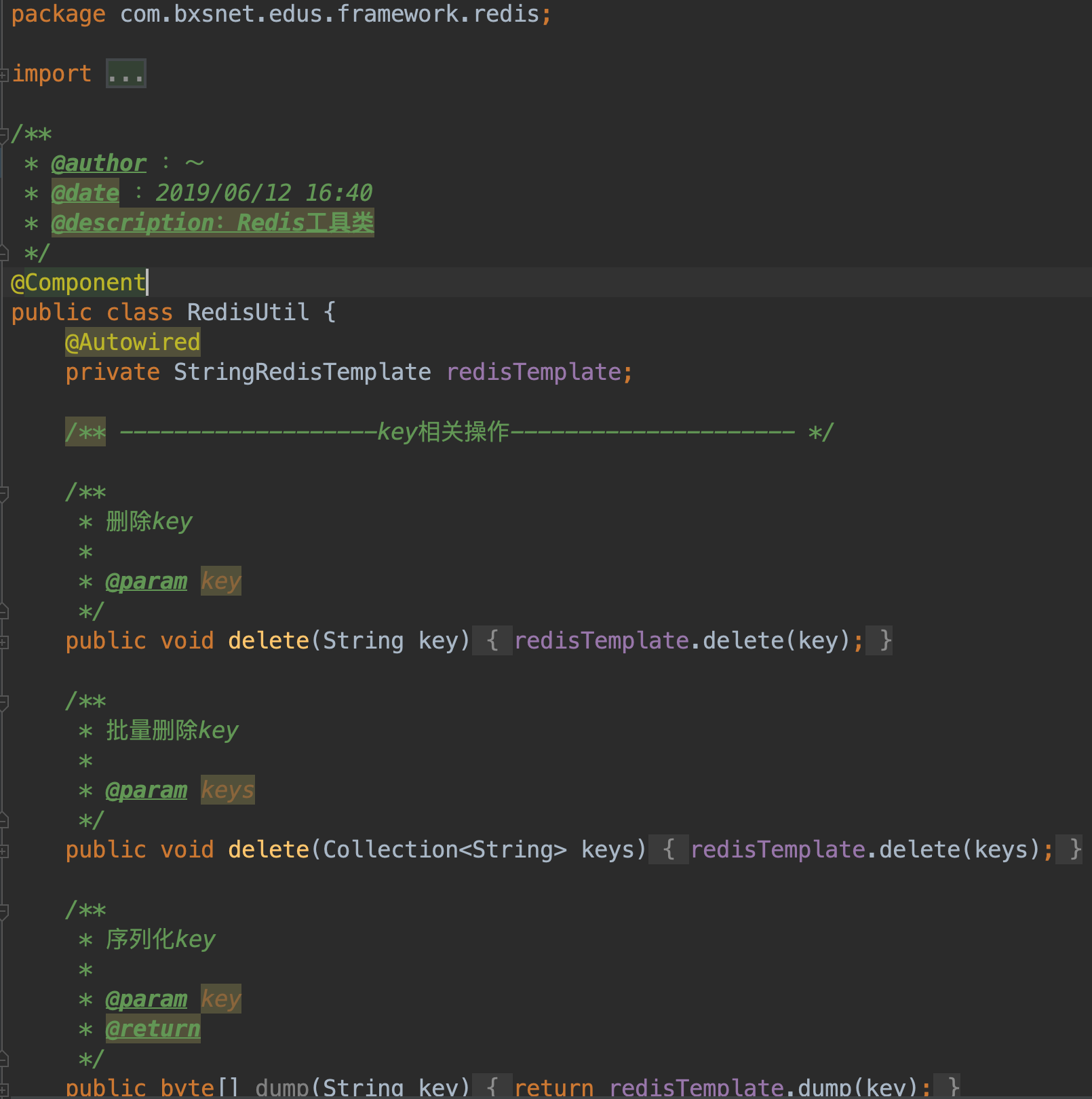Click the date 2019/06/12 16:40

265,193
